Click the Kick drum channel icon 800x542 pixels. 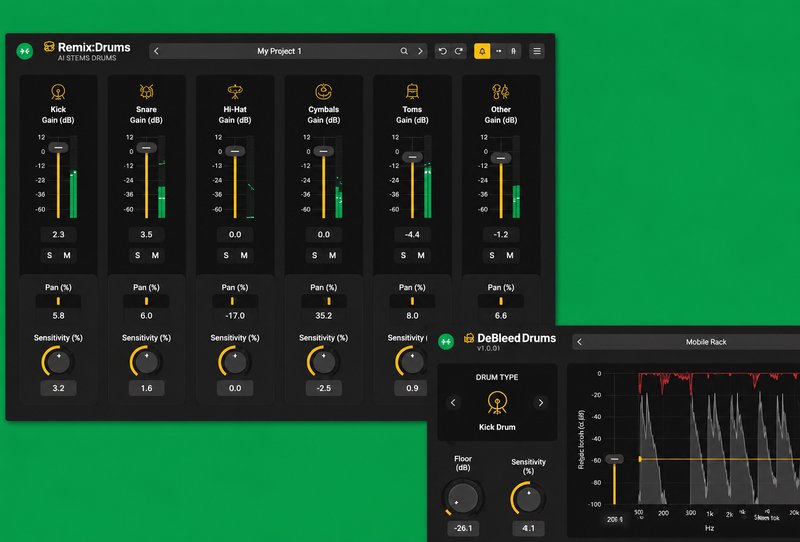coord(58,92)
